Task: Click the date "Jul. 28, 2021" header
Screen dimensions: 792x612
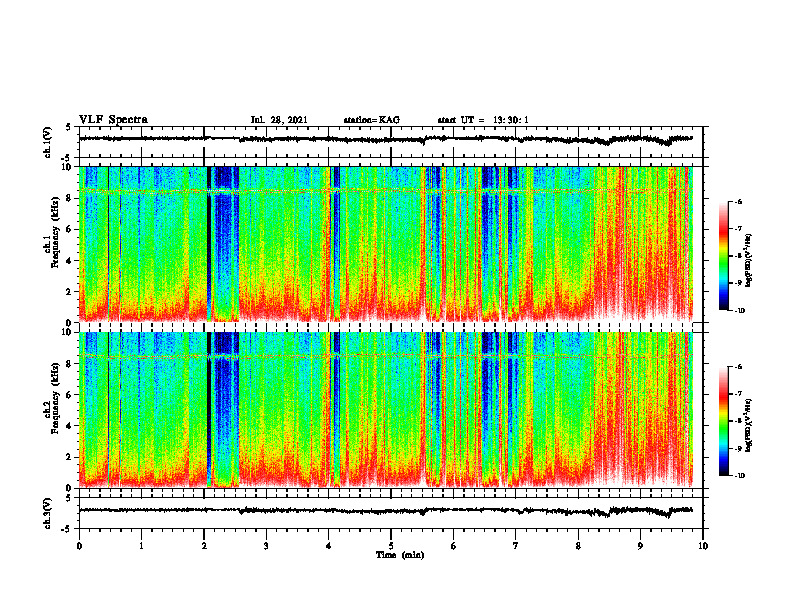Action: click(x=279, y=120)
